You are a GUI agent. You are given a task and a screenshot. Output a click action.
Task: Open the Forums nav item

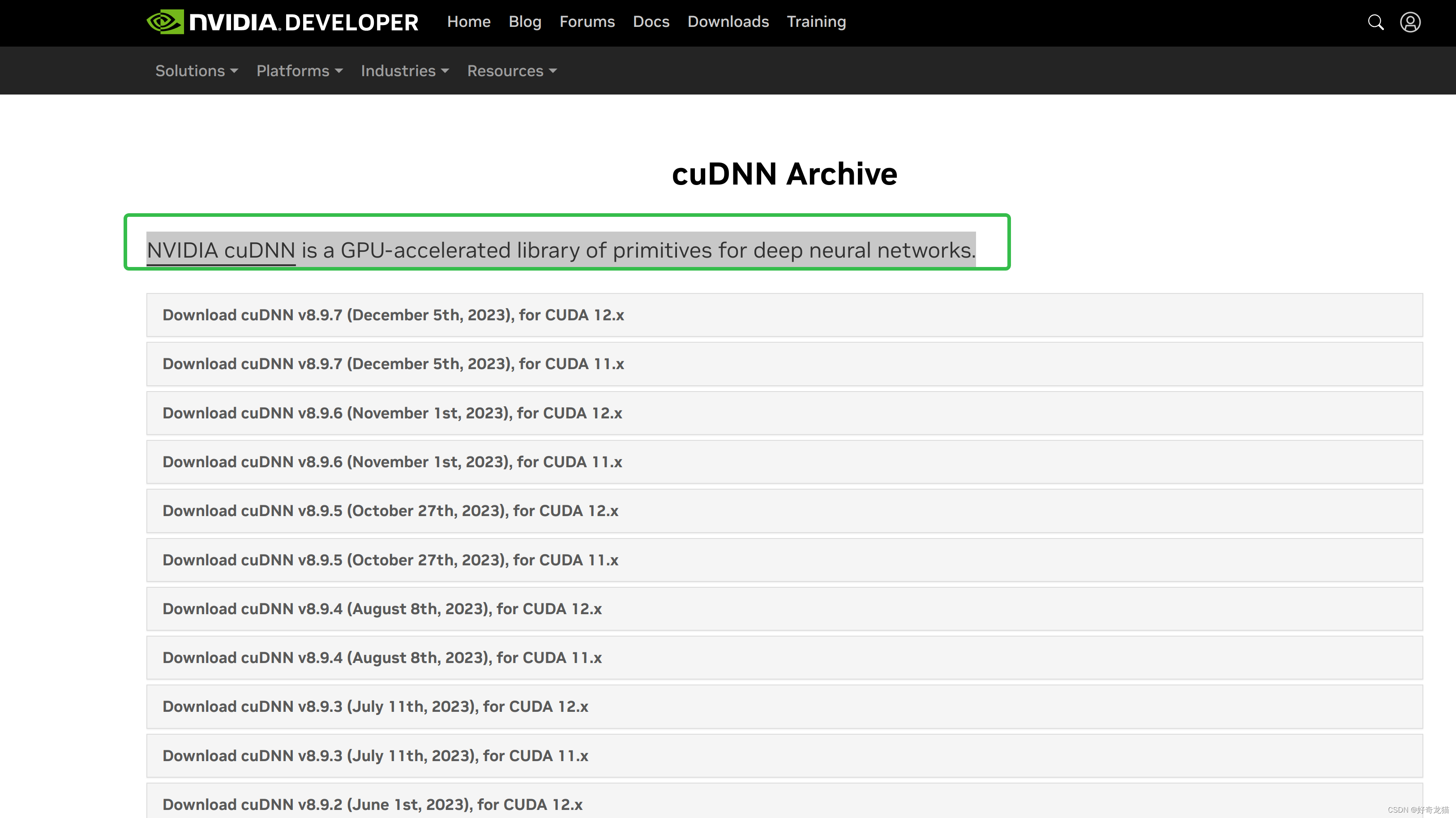(x=587, y=22)
